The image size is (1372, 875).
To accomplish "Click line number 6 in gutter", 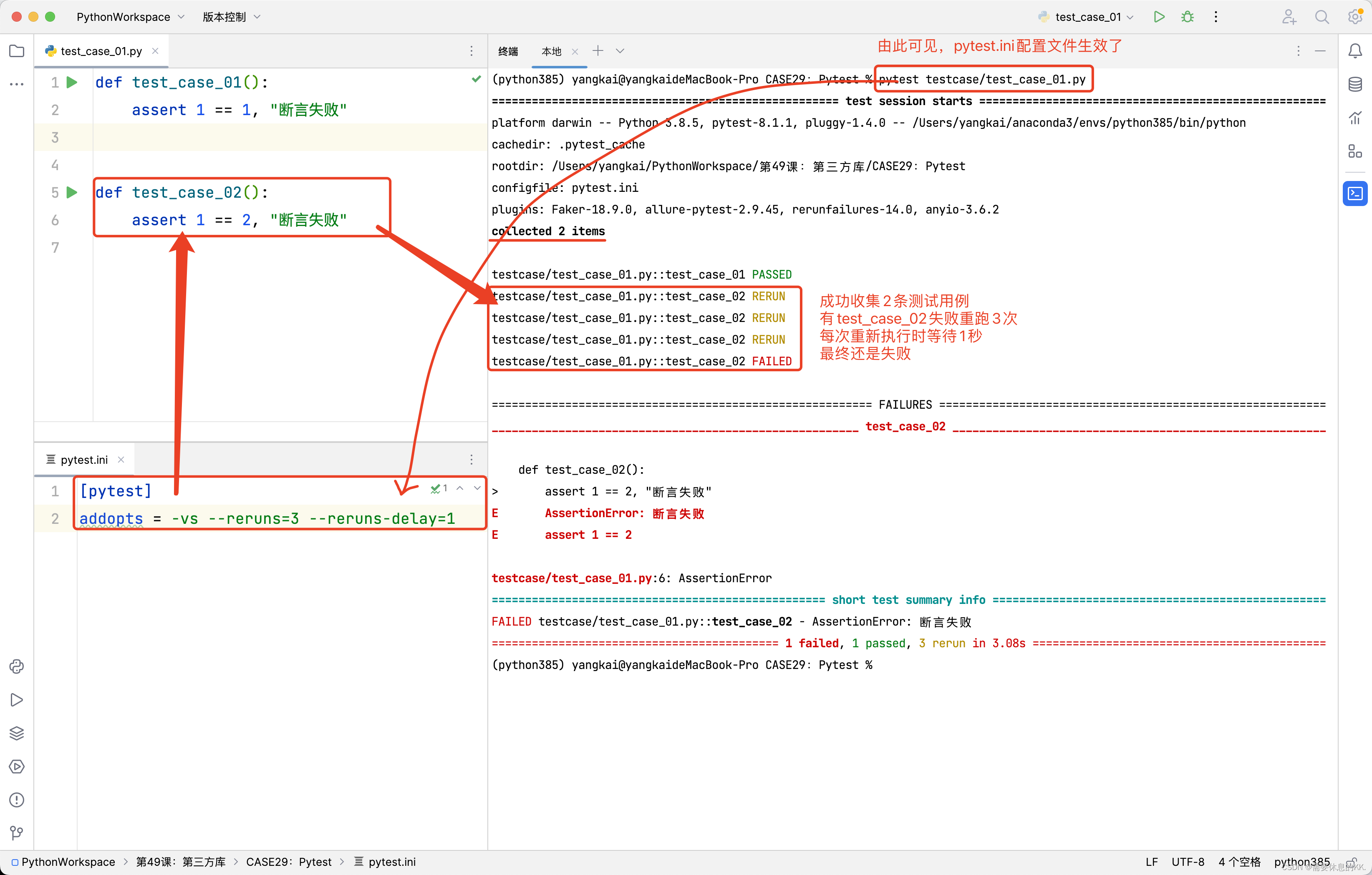I will 55,220.
